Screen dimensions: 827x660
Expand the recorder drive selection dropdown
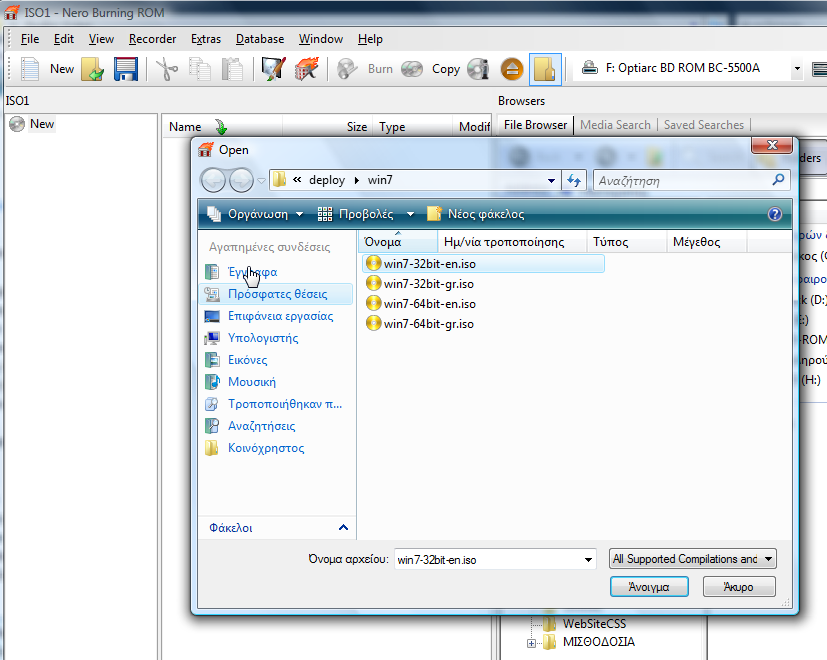coord(797,69)
